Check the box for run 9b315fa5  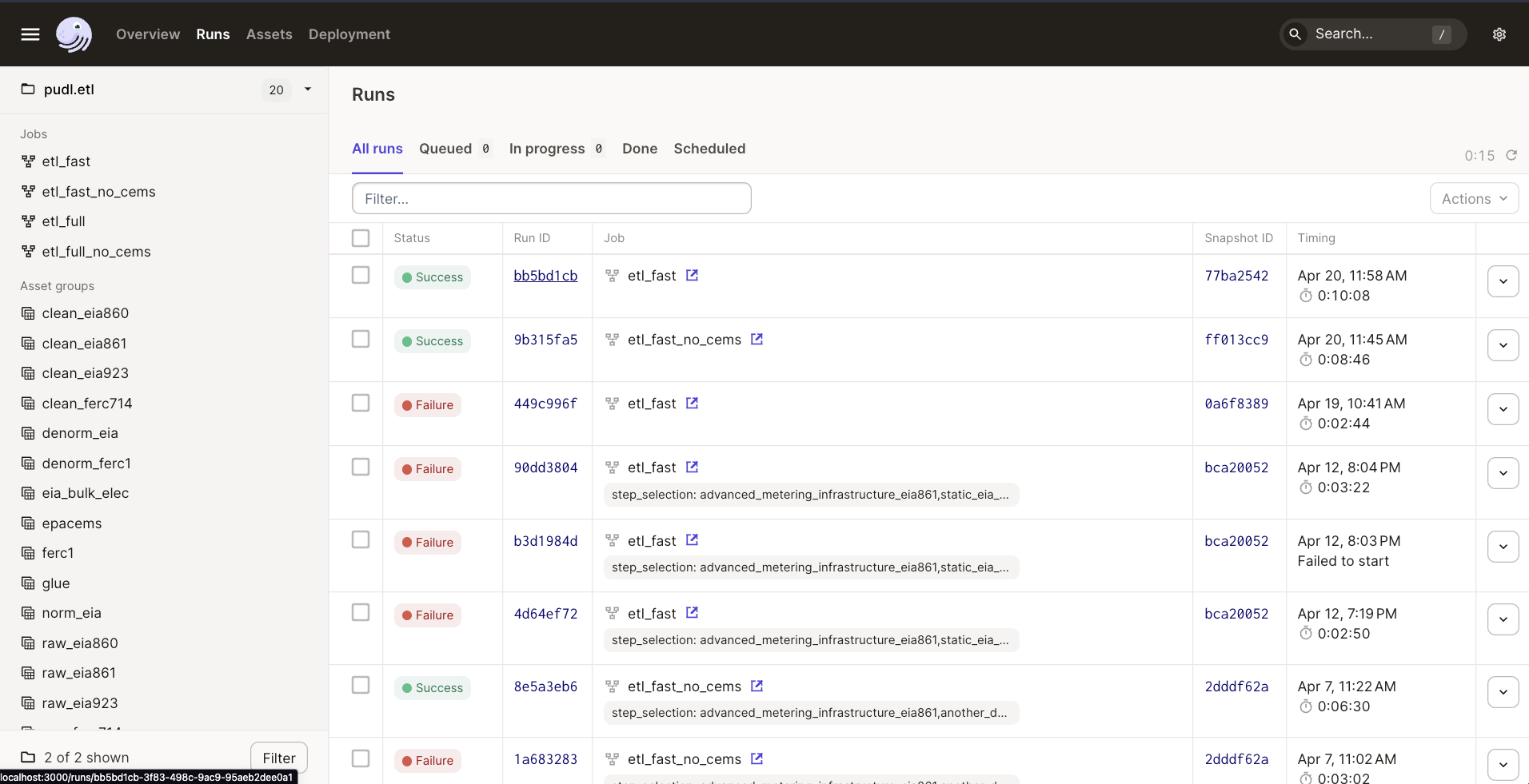click(361, 339)
